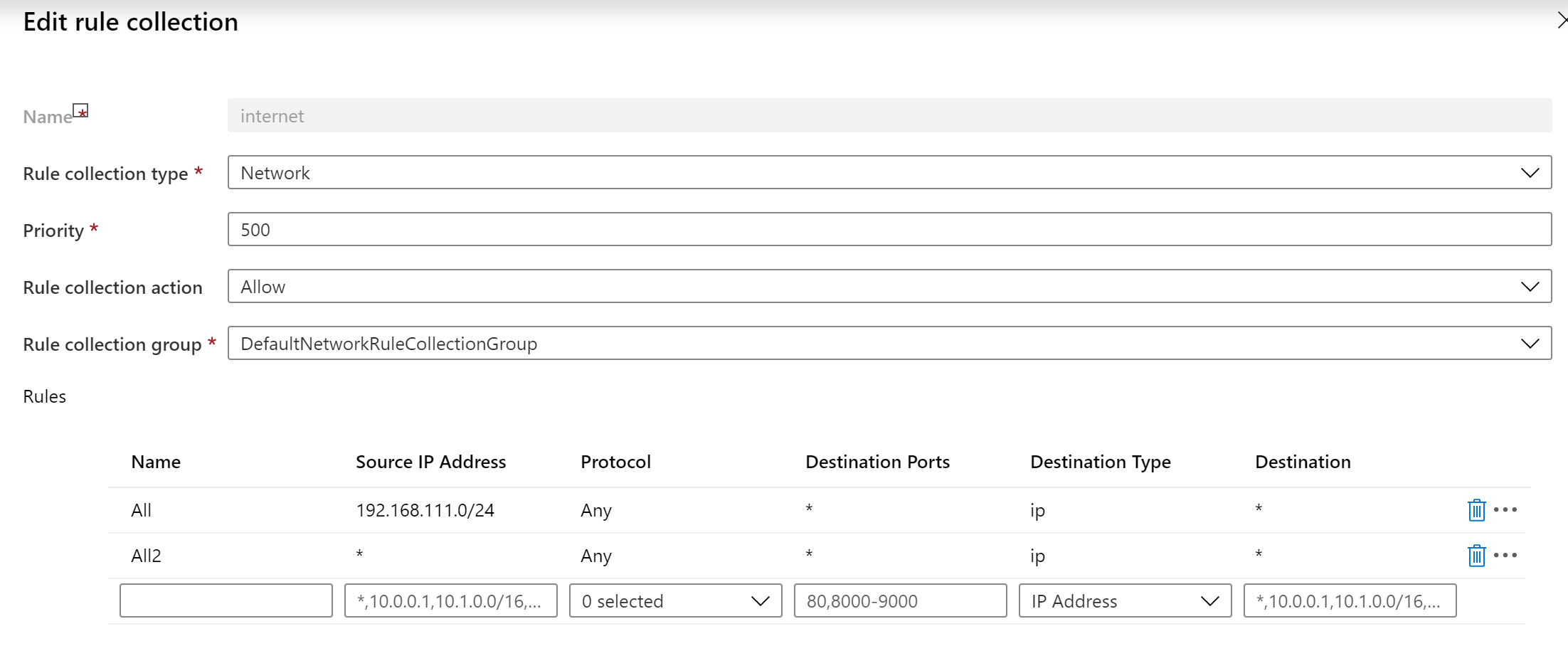Expand the Rule collection group dropdown

pyautogui.click(x=889, y=344)
